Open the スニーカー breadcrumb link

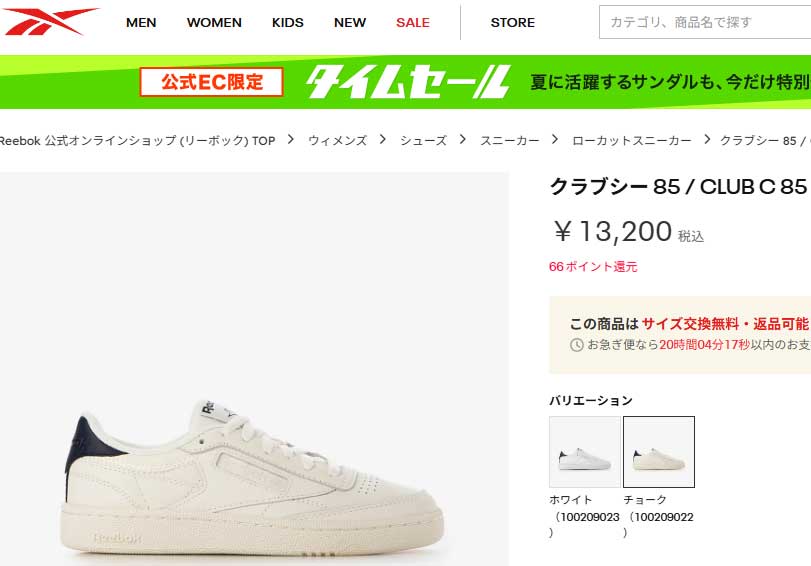[509, 141]
